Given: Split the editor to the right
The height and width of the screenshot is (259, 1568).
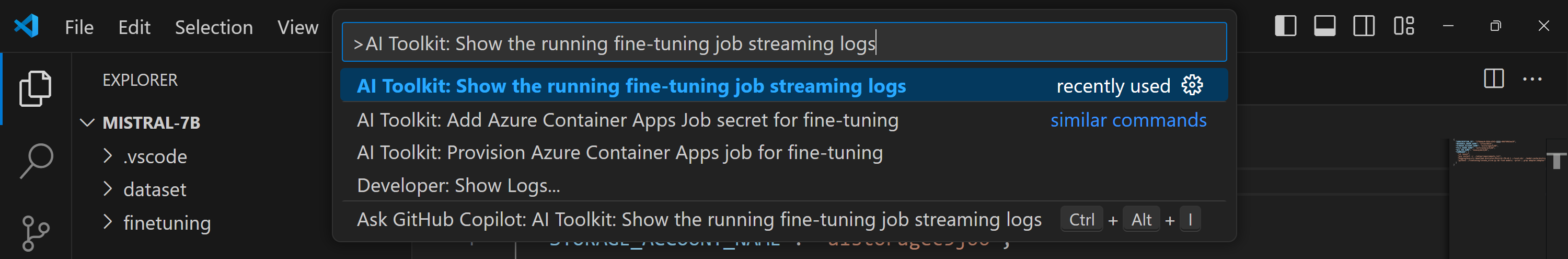Looking at the screenshot, I should pos(1493,78).
